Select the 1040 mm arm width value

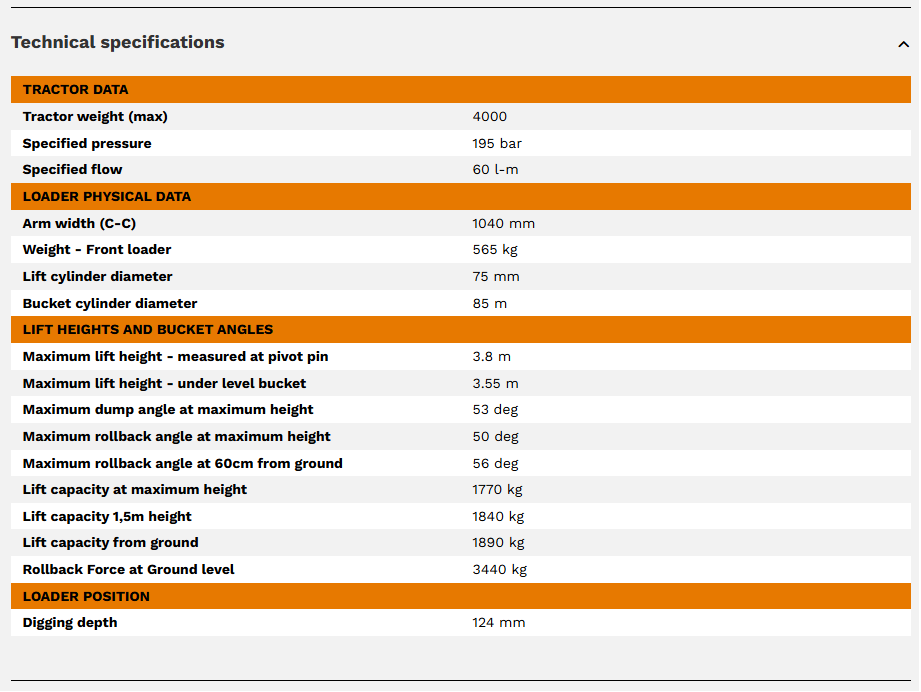pos(503,224)
